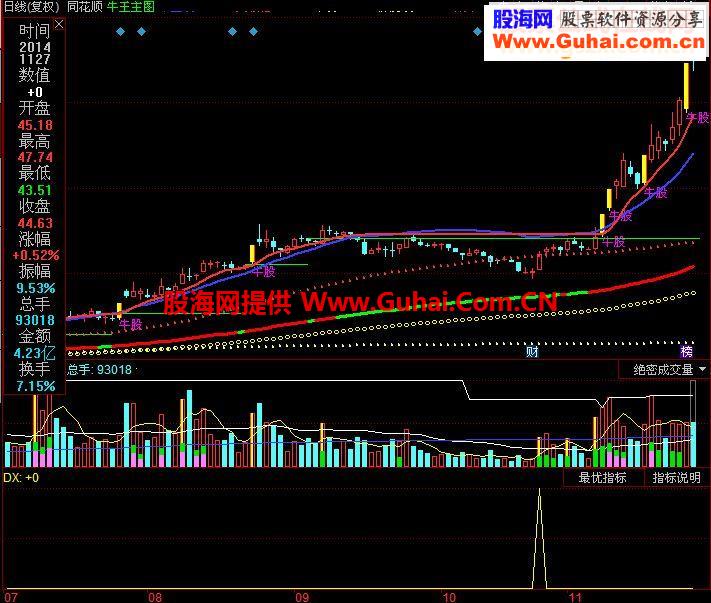Open the 指标说明 button

(x=676, y=477)
